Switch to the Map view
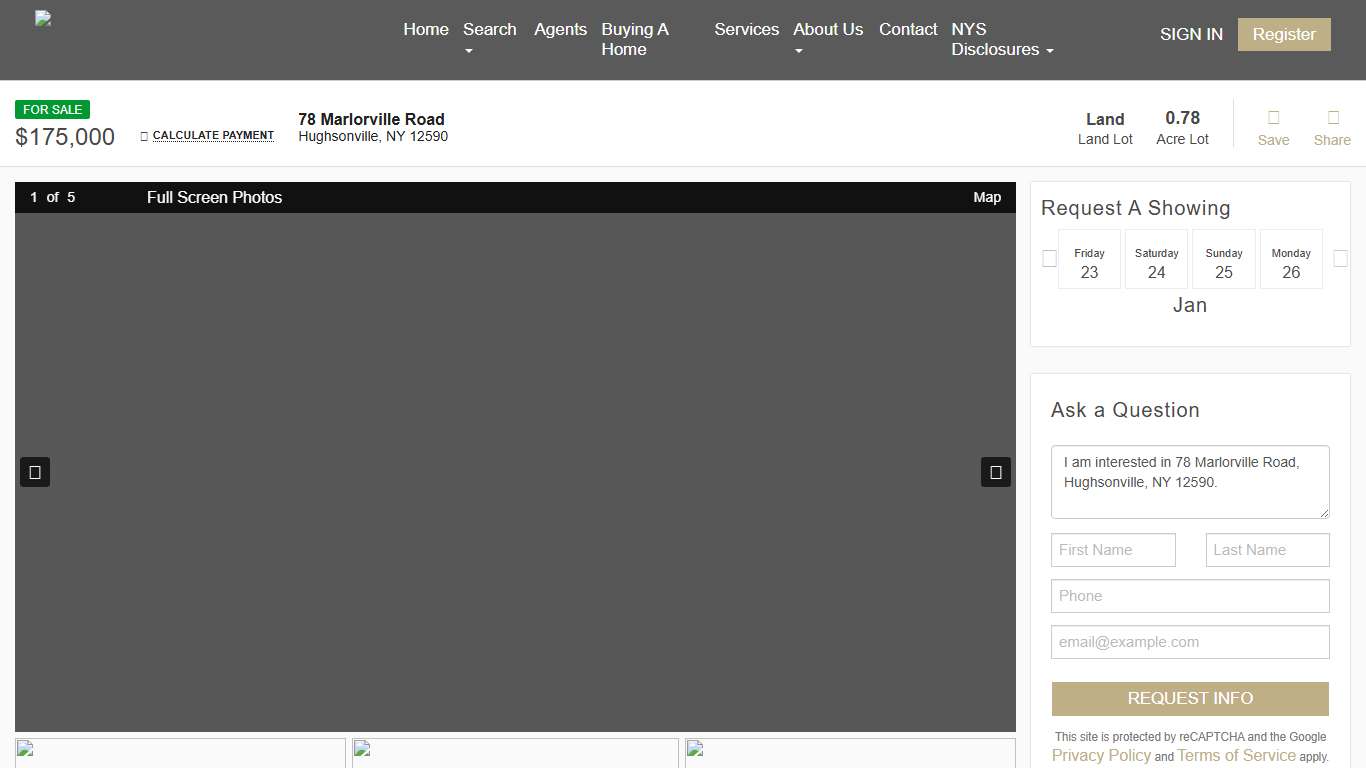Viewport: 1366px width, 768px height. pyautogui.click(x=986, y=197)
